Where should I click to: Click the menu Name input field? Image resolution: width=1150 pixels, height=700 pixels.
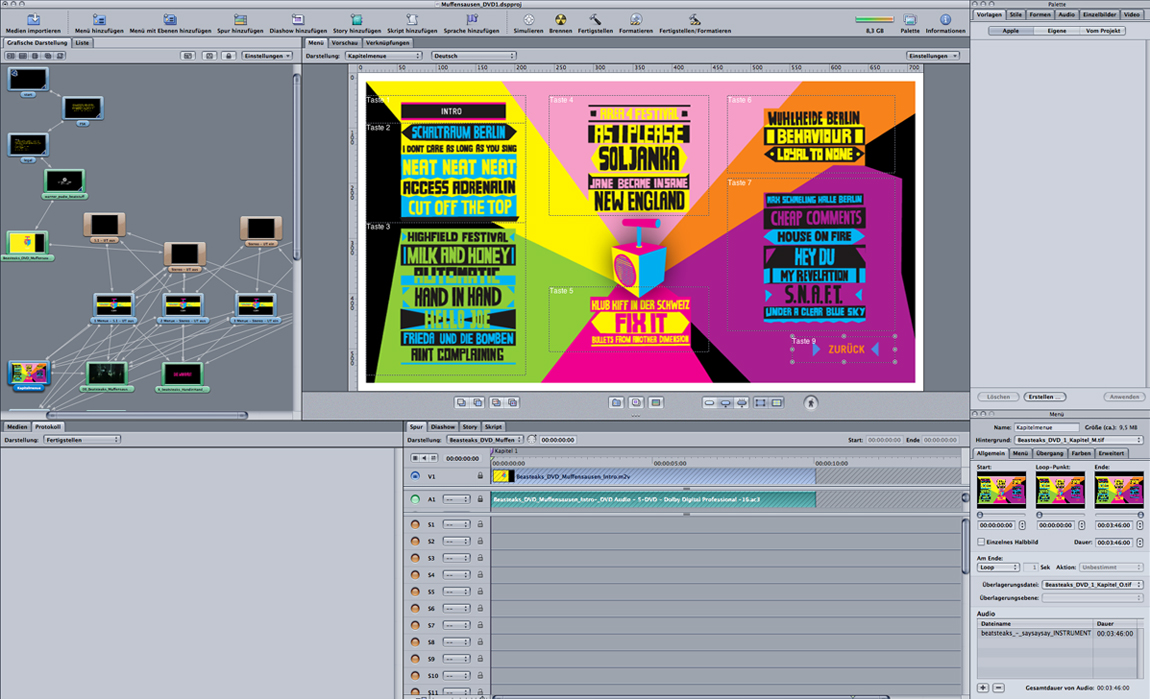(x=1046, y=427)
